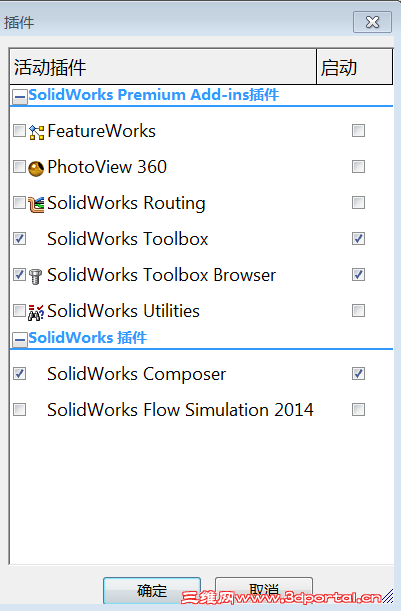The image size is (401, 611).
Task: Cancel with the 取消 button
Action: [x=264, y=590]
